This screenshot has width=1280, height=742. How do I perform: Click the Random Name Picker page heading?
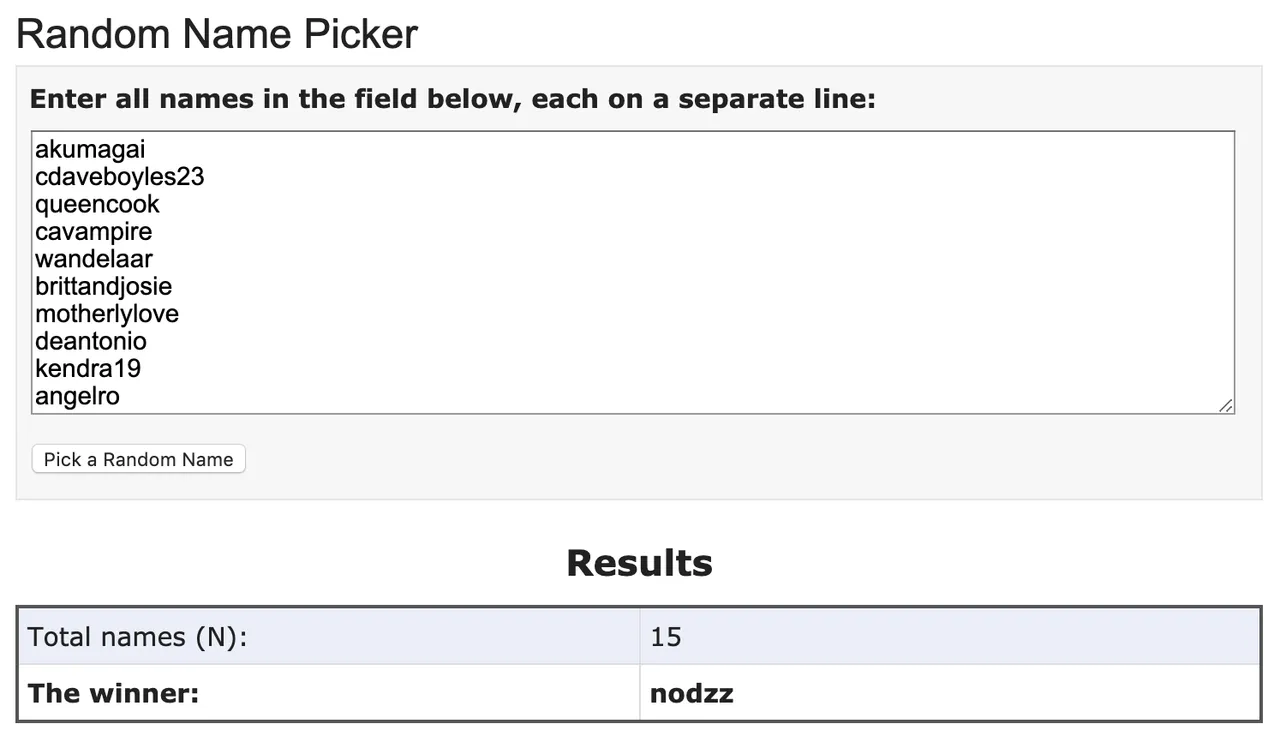tap(217, 34)
